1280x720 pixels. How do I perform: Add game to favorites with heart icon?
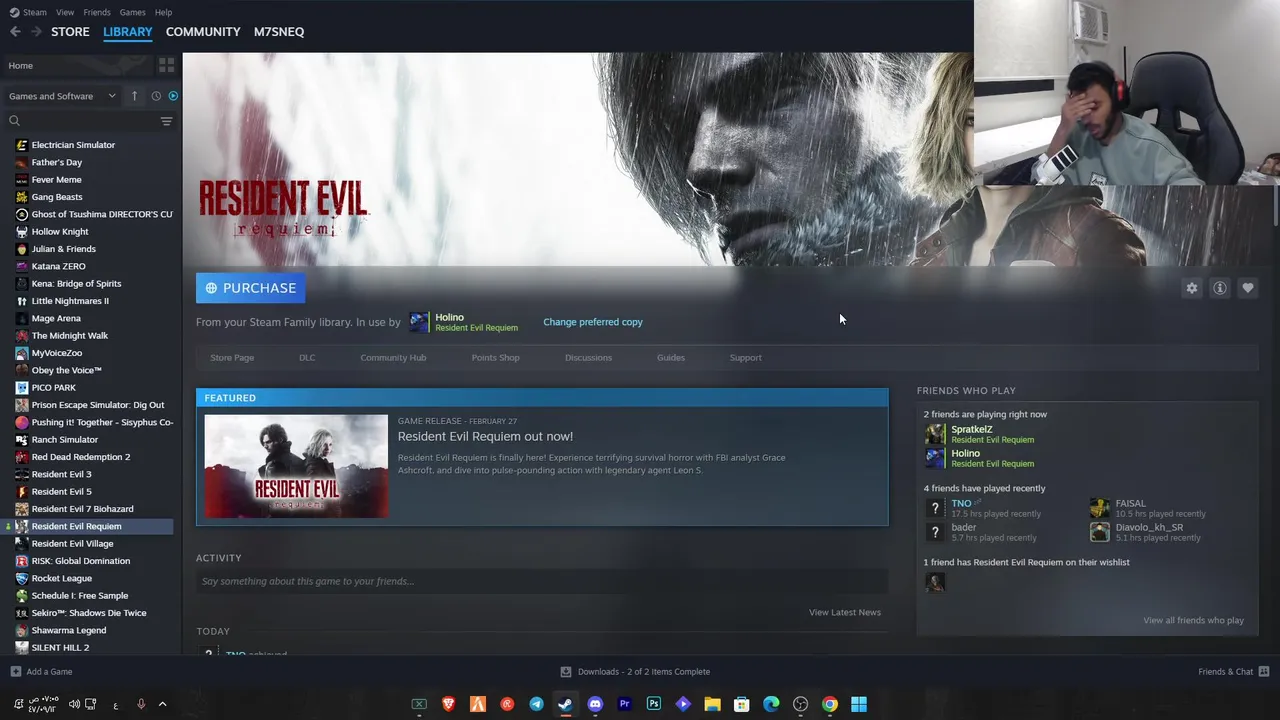pos(1248,288)
